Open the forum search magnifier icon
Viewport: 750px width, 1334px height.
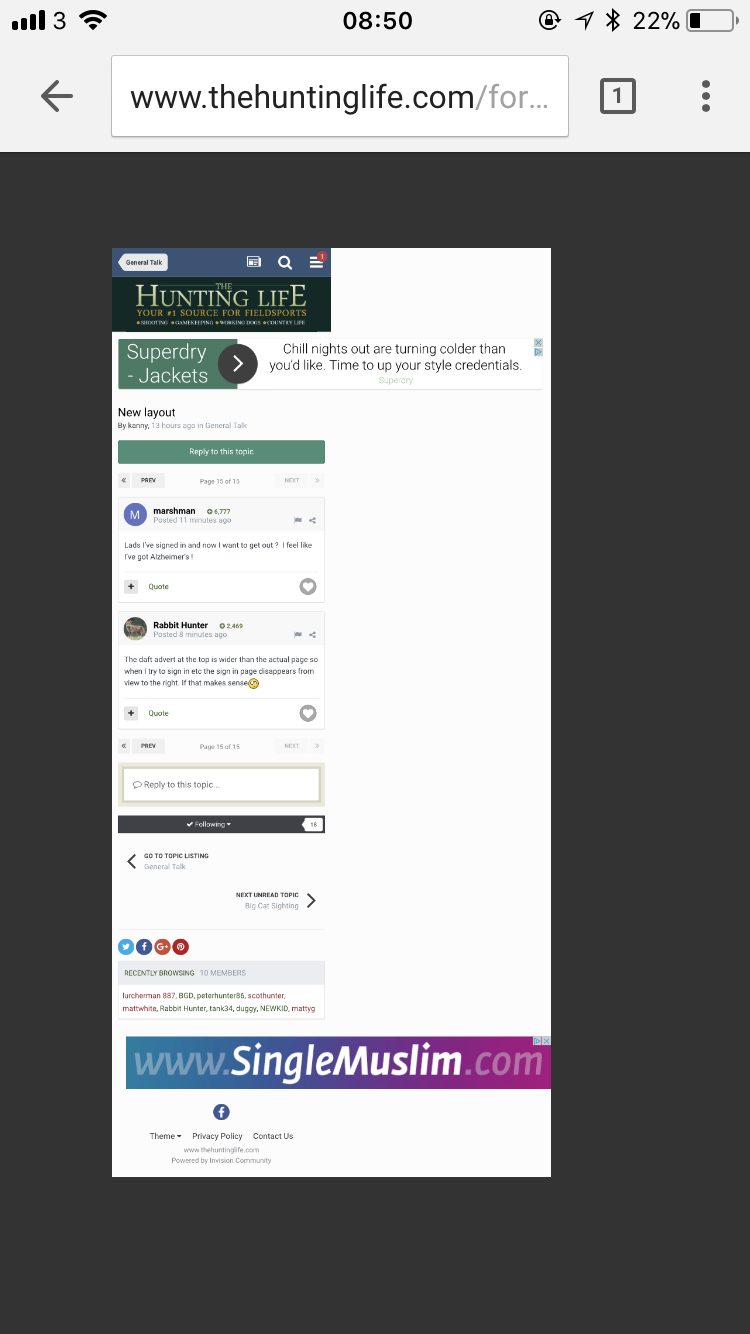coord(285,262)
